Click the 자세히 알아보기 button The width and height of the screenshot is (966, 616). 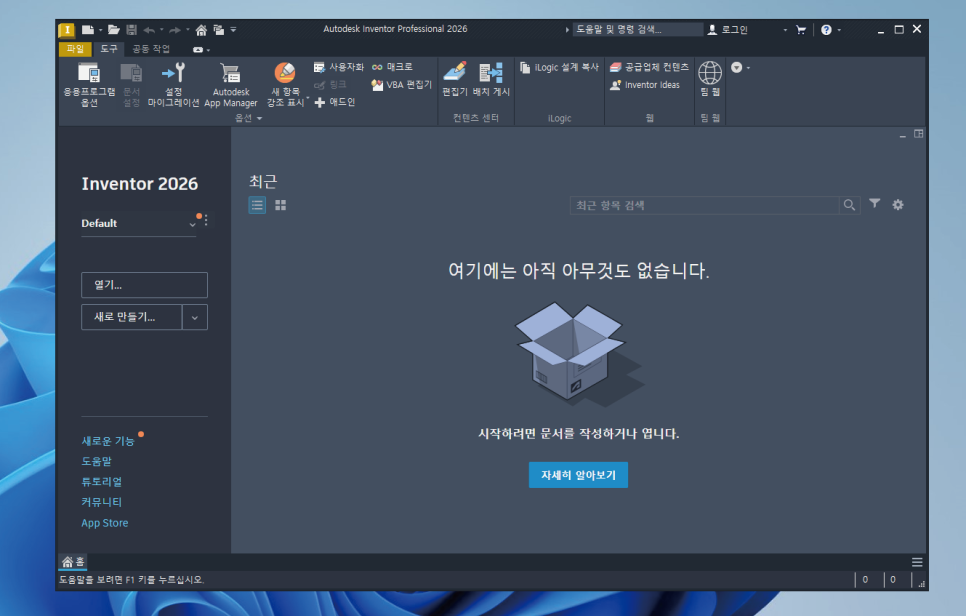[x=578, y=475]
